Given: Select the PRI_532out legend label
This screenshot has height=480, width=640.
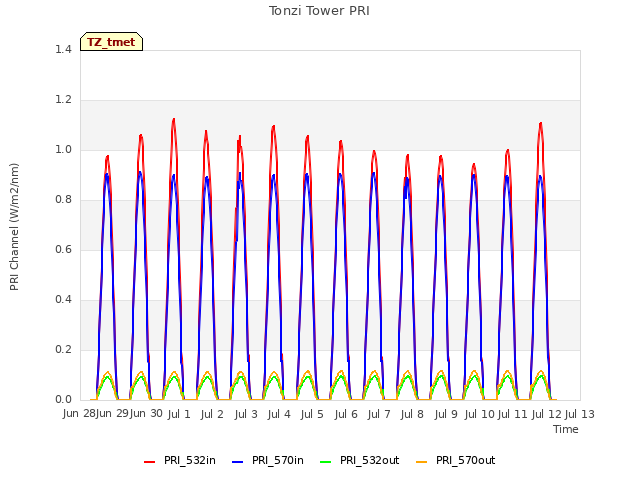Looking at the screenshot, I should pos(370,460).
